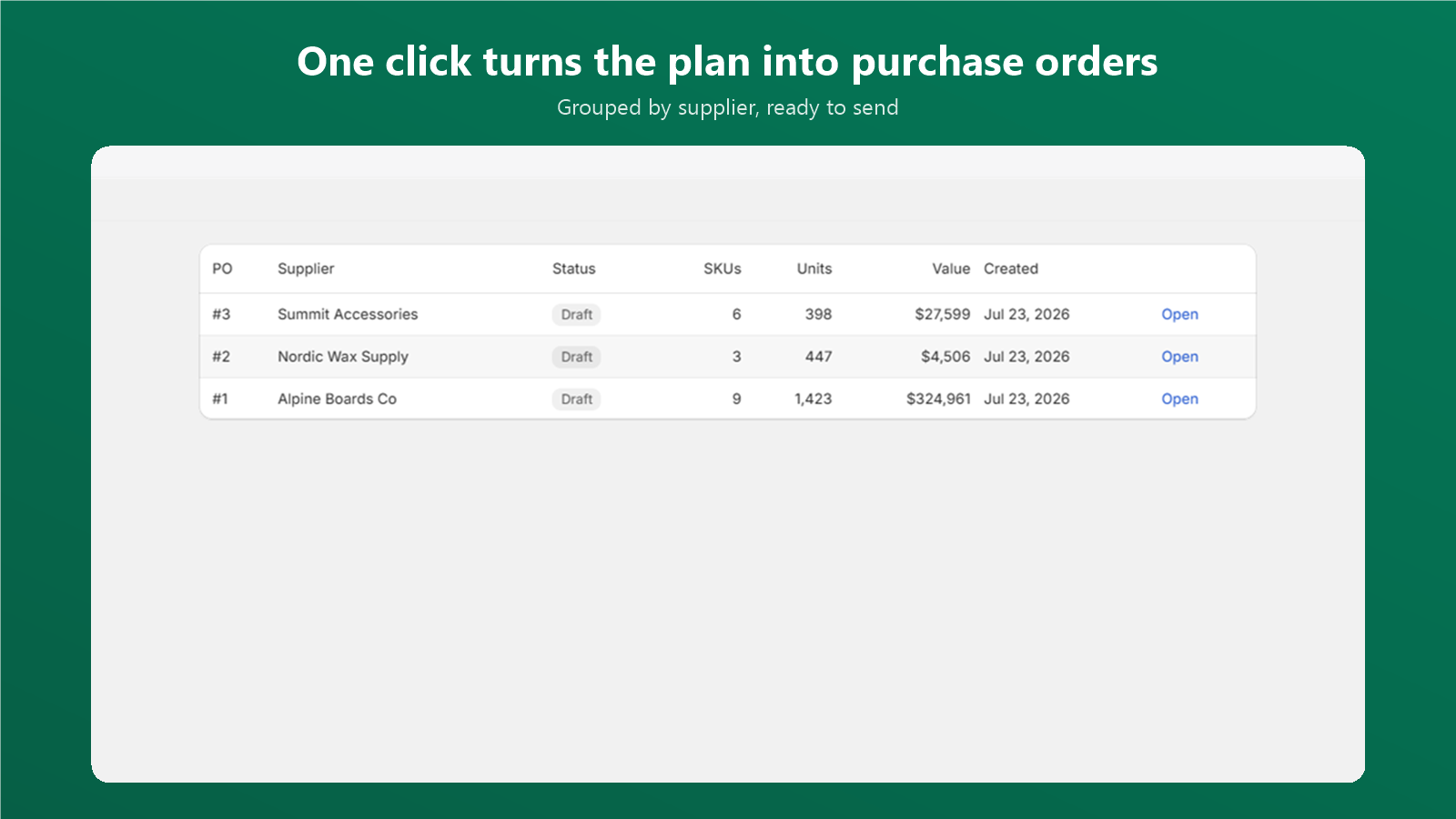Sort by the Value column header

pyautogui.click(x=951, y=268)
